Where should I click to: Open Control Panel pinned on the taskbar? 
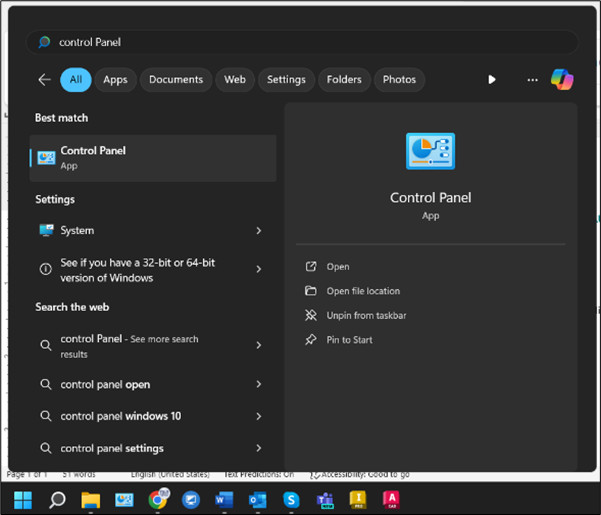coord(124,500)
